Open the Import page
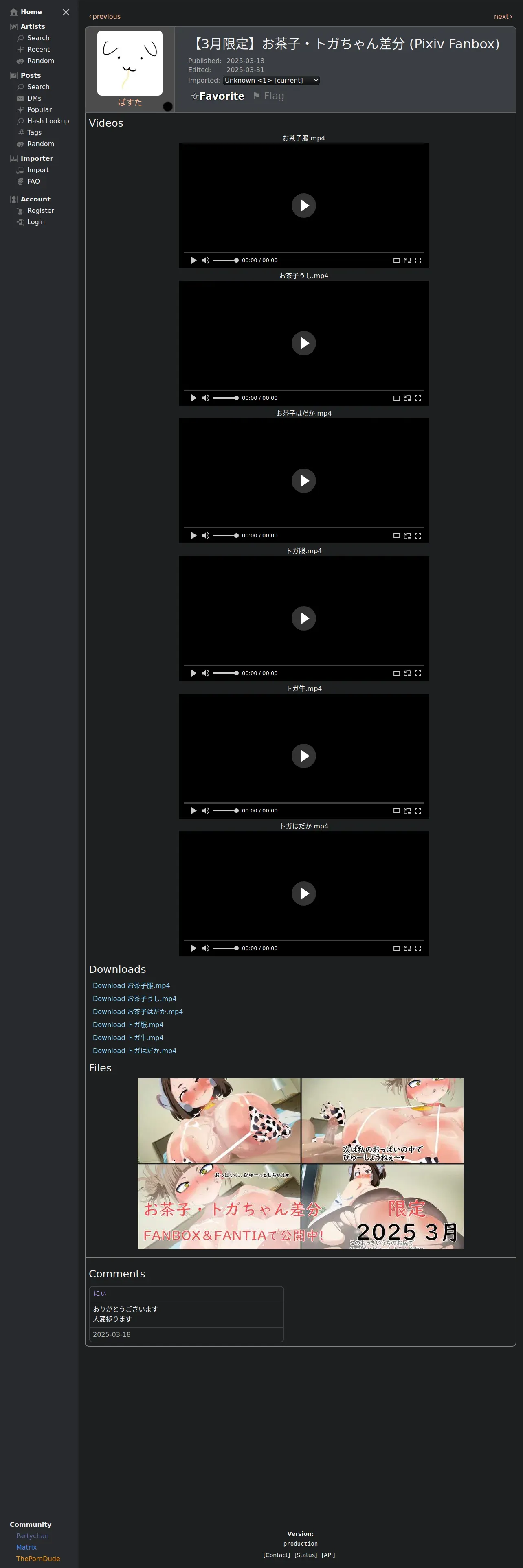Viewport: 523px width, 1568px height. coord(33,170)
